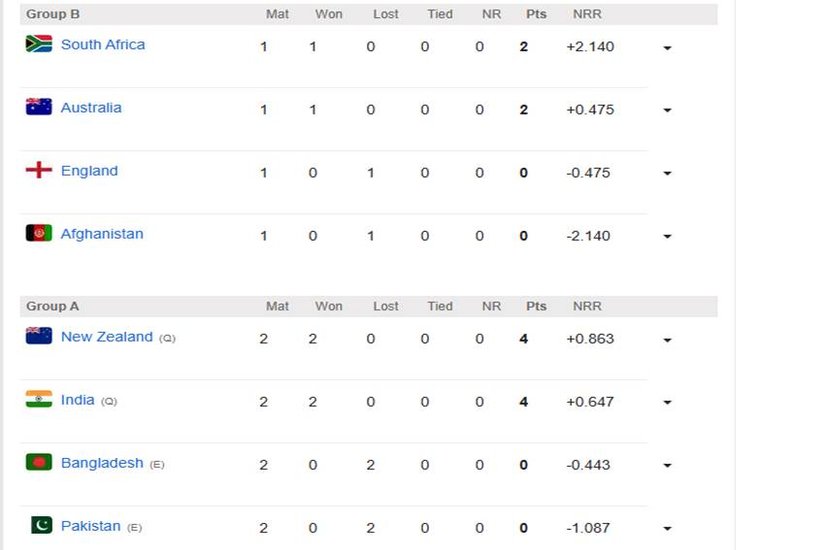Click the South Africa flag icon
The width and height of the screenshot is (825, 550).
(39, 44)
